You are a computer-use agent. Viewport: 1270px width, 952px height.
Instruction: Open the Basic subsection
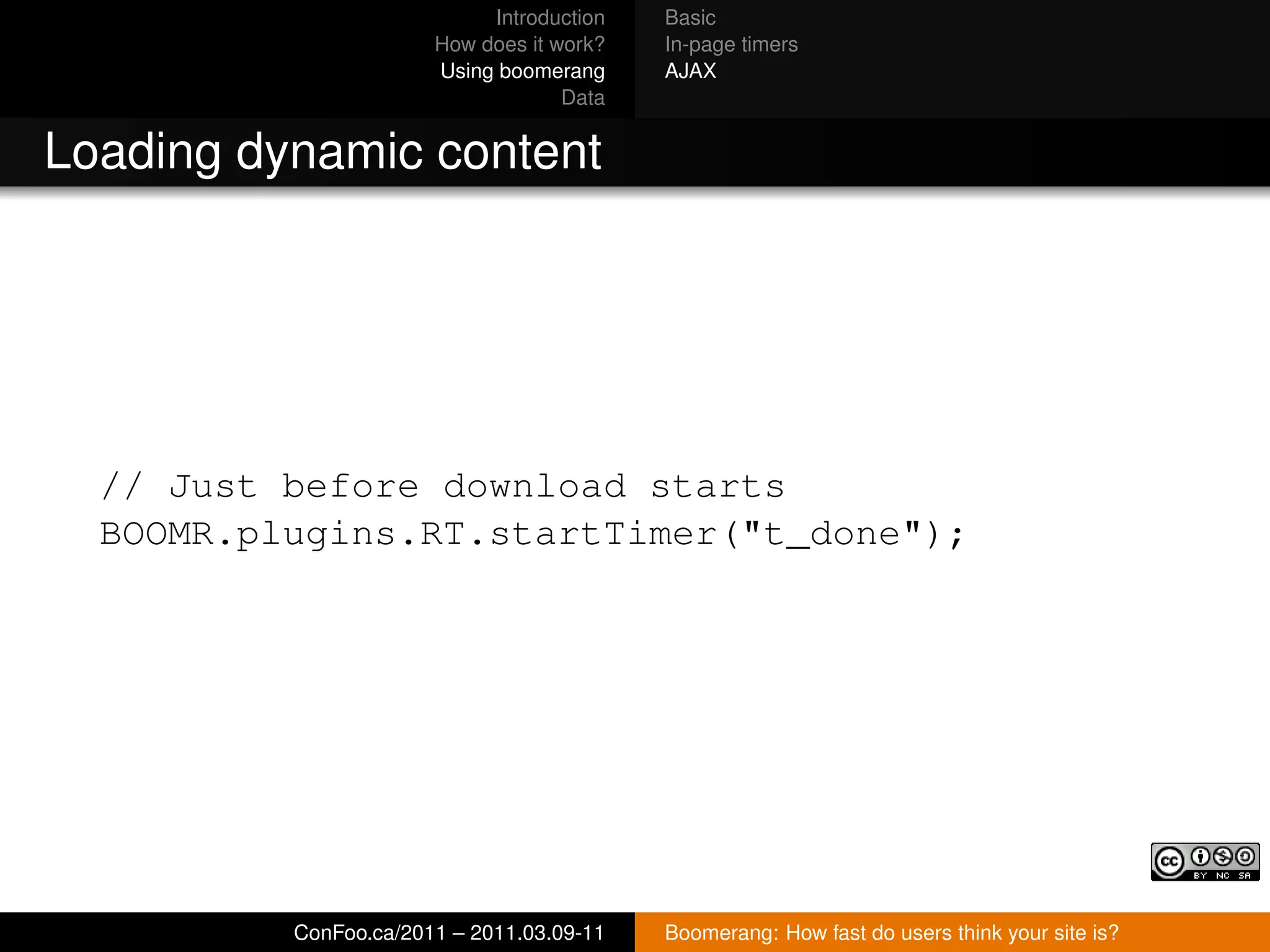[x=690, y=18]
